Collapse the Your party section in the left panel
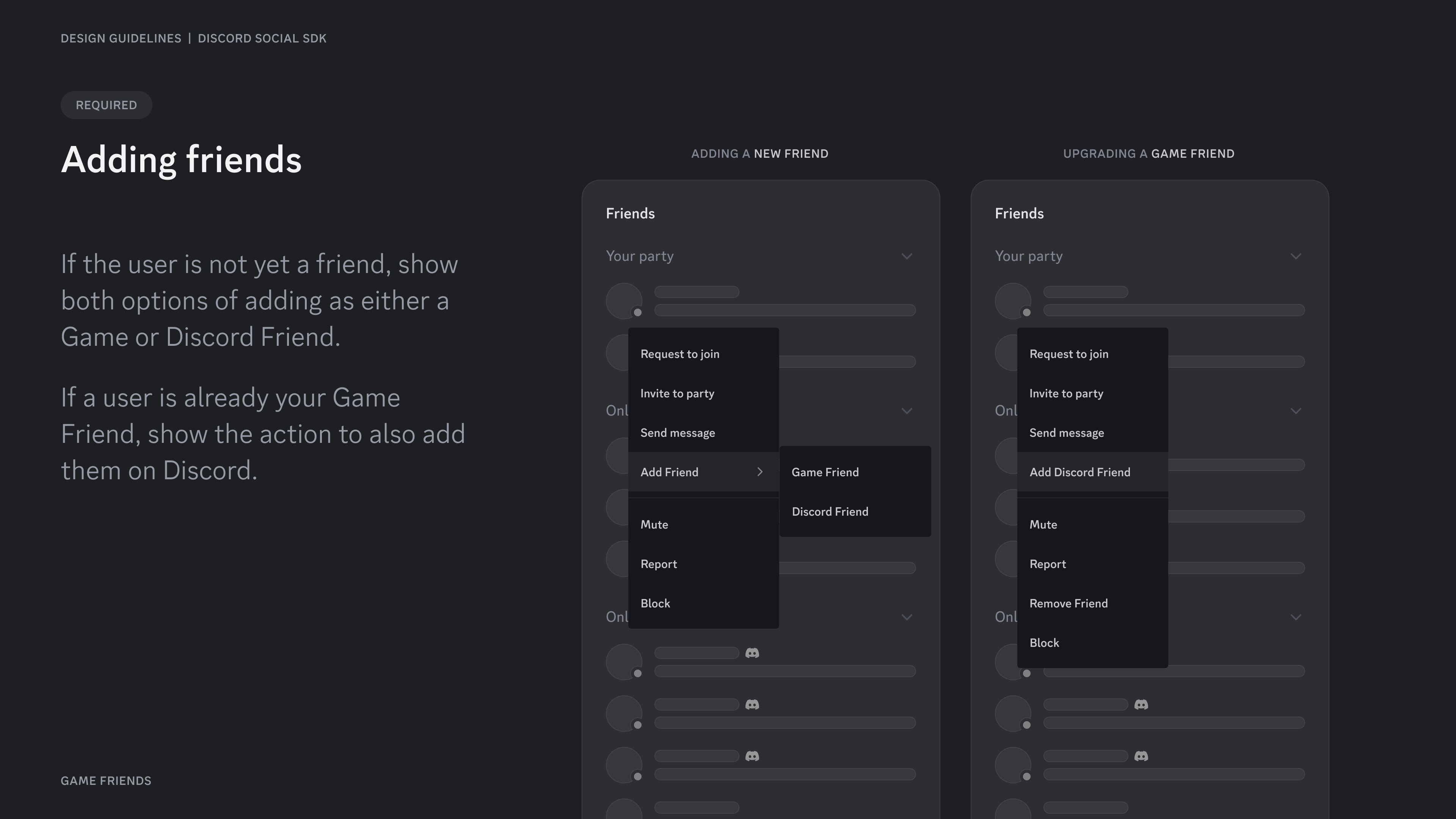 click(x=907, y=256)
